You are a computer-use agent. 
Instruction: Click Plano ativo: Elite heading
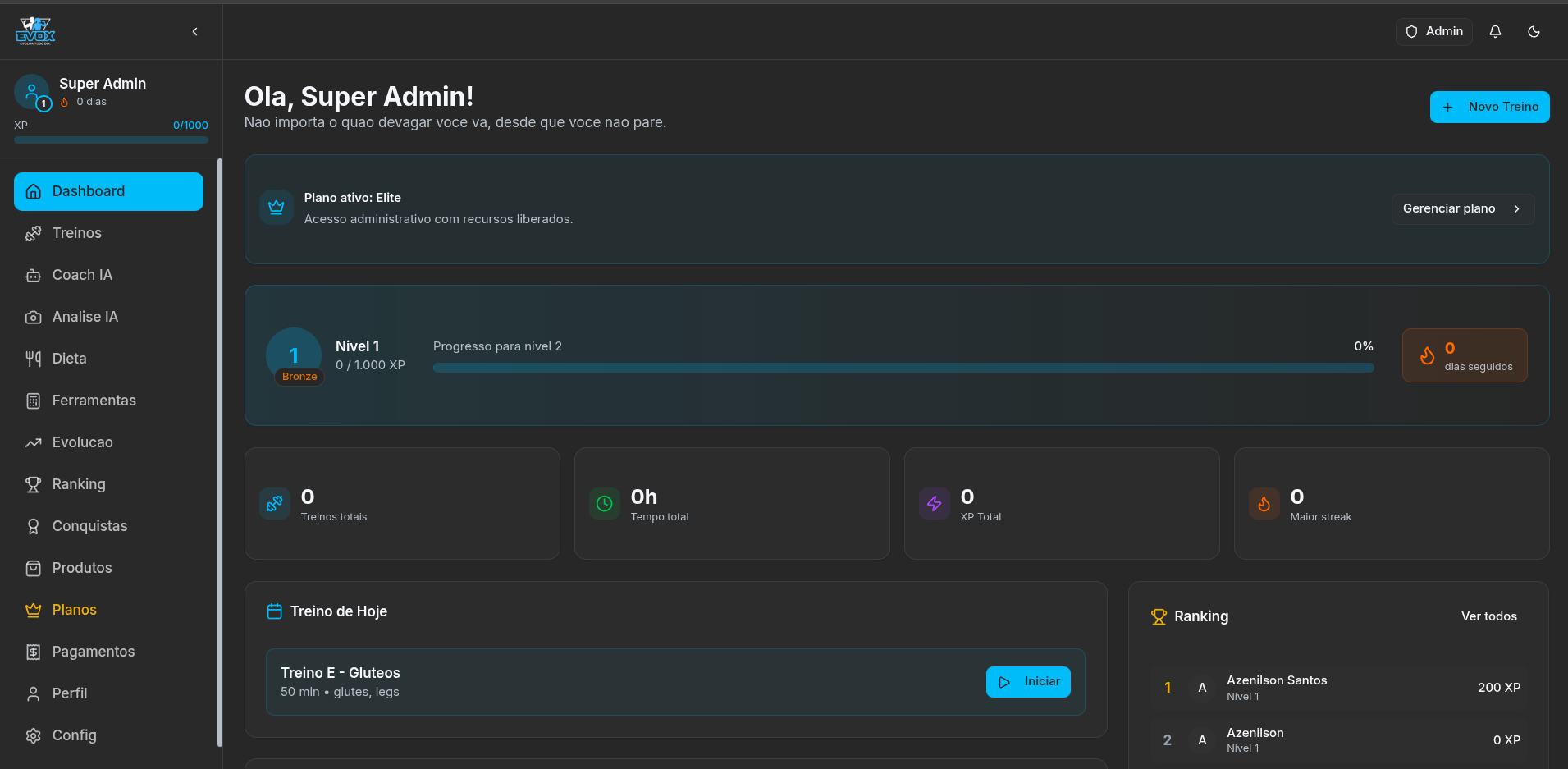(353, 198)
